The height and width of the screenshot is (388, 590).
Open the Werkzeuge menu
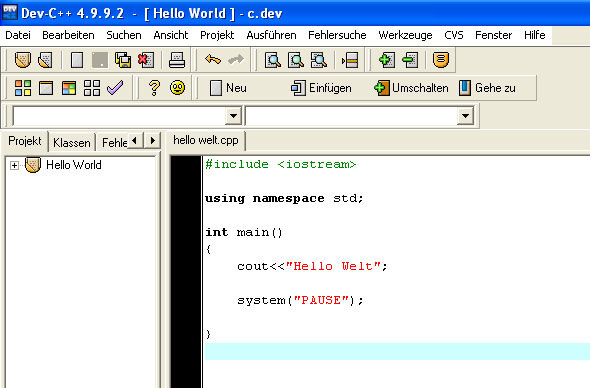pos(405,35)
